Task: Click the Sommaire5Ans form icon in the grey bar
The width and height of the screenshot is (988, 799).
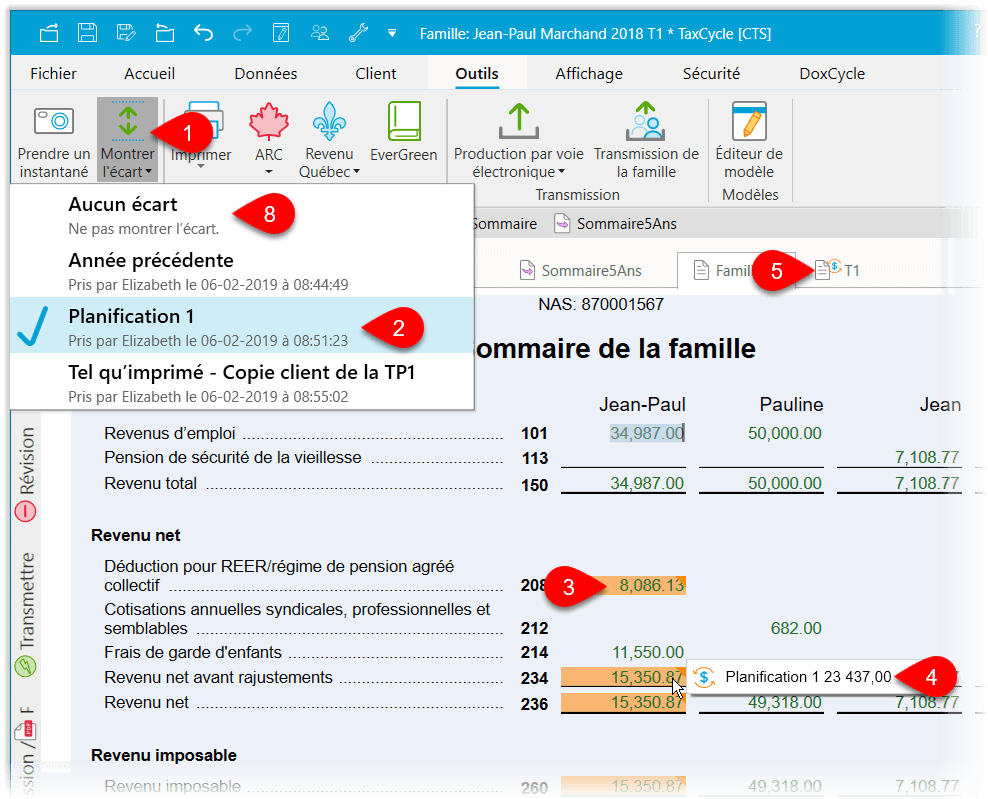Action: (562, 223)
